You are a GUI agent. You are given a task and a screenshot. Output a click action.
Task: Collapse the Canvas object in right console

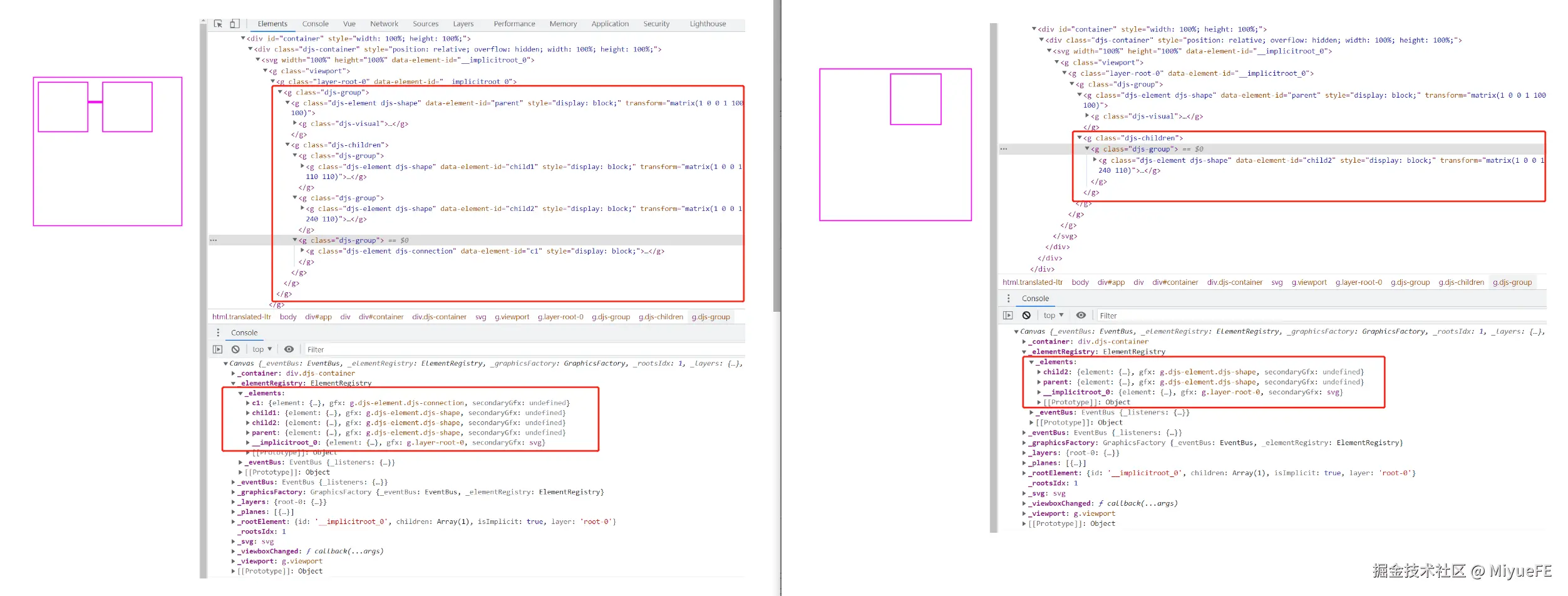1016,332
